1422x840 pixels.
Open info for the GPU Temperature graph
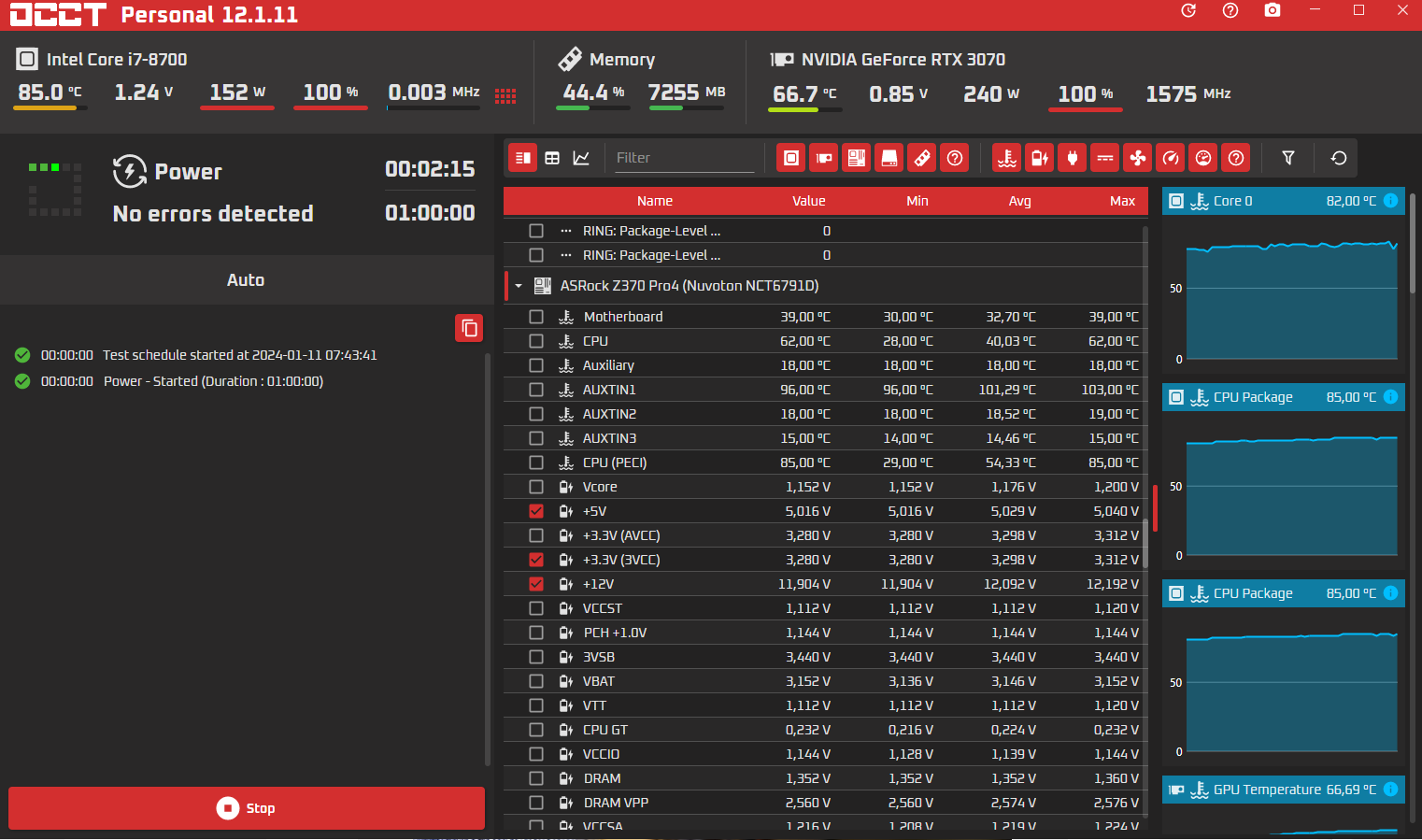click(x=1390, y=790)
